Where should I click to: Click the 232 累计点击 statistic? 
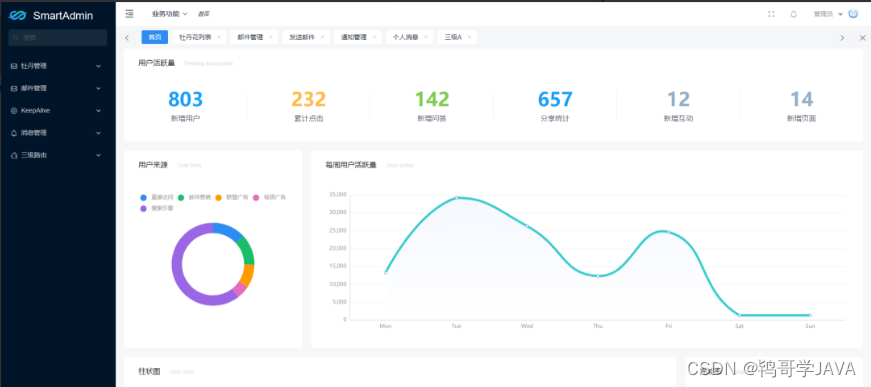click(309, 105)
